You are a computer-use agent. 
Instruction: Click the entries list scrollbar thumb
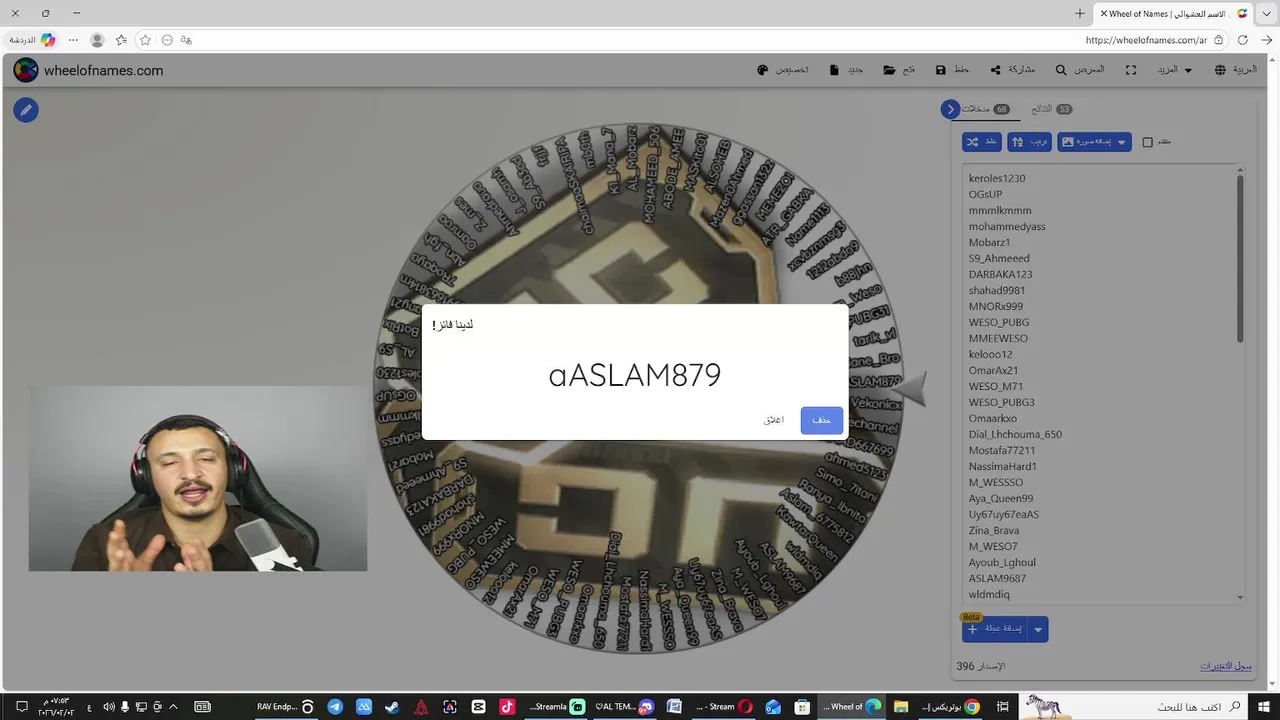pyautogui.click(x=1241, y=258)
